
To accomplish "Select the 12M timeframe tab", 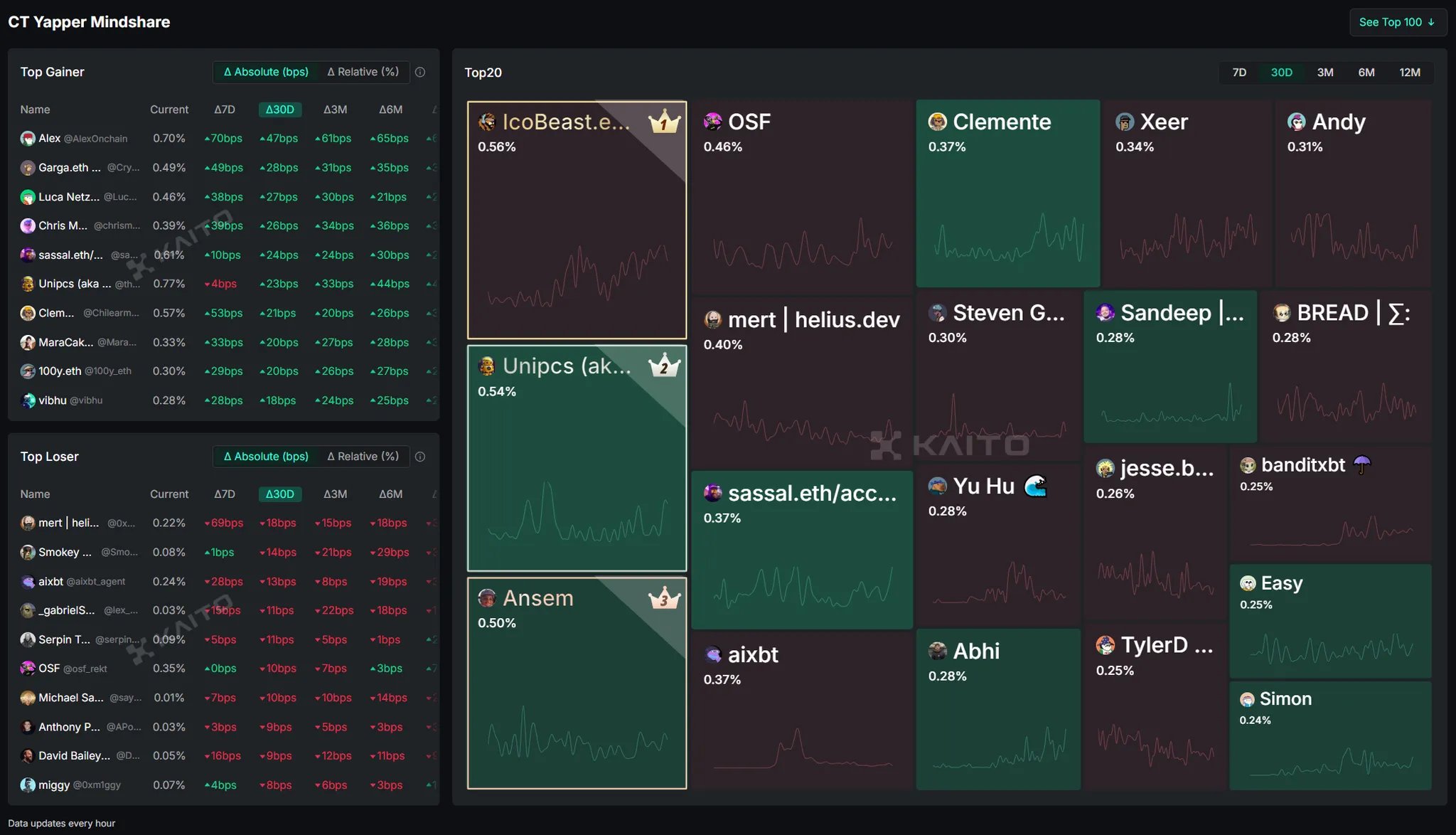I will pos(1410,72).
